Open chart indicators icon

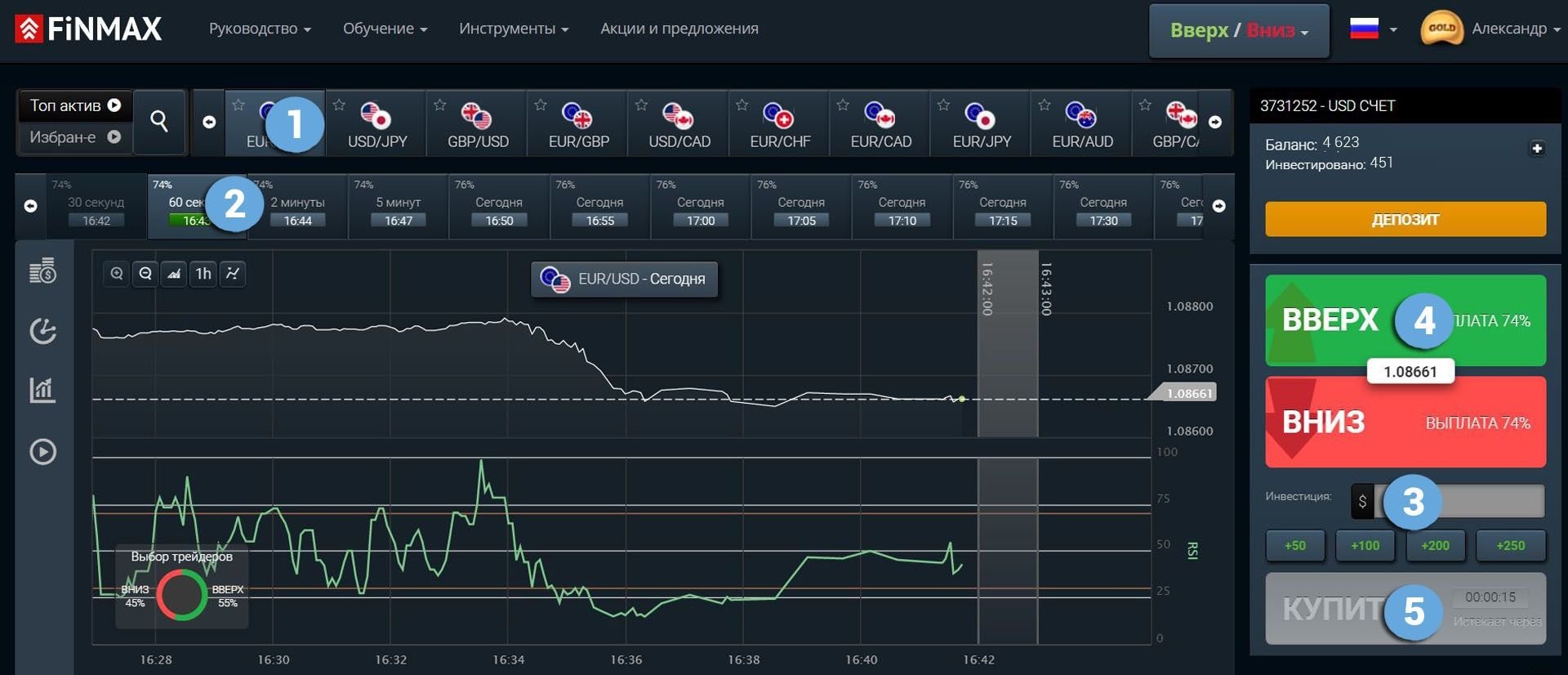pyautogui.click(x=233, y=274)
